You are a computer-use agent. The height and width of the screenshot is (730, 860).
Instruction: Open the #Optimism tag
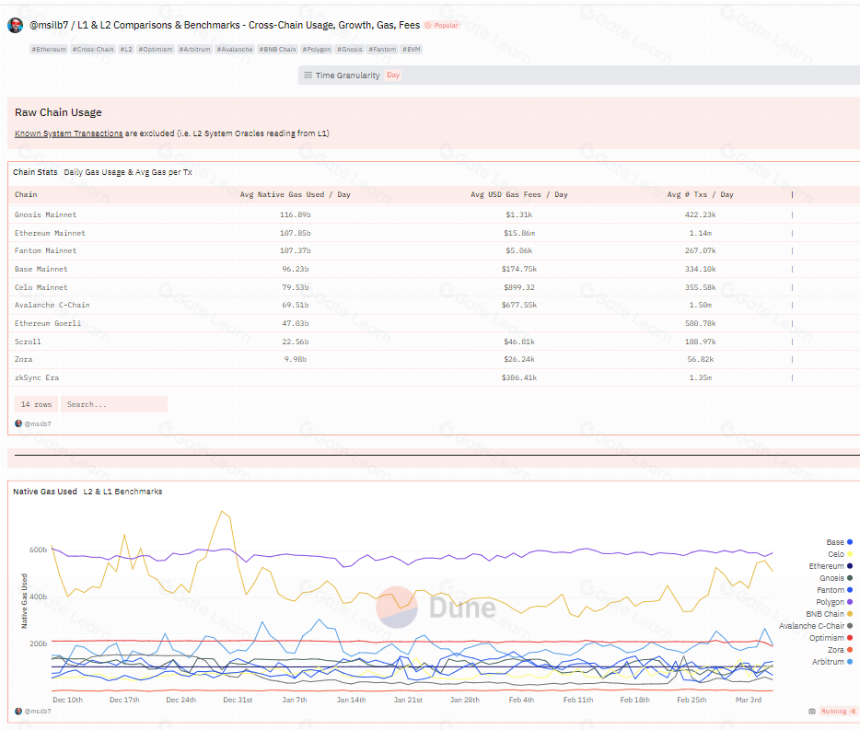(x=155, y=49)
